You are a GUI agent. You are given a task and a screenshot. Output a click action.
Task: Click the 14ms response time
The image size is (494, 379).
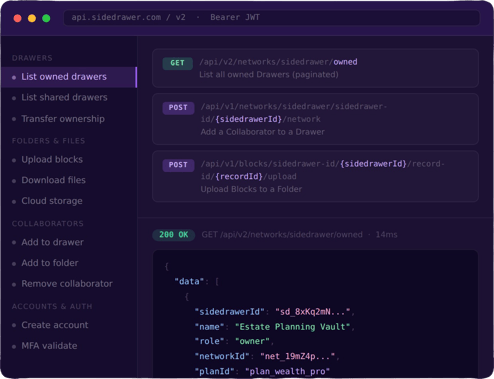click(x=386, y=235)
